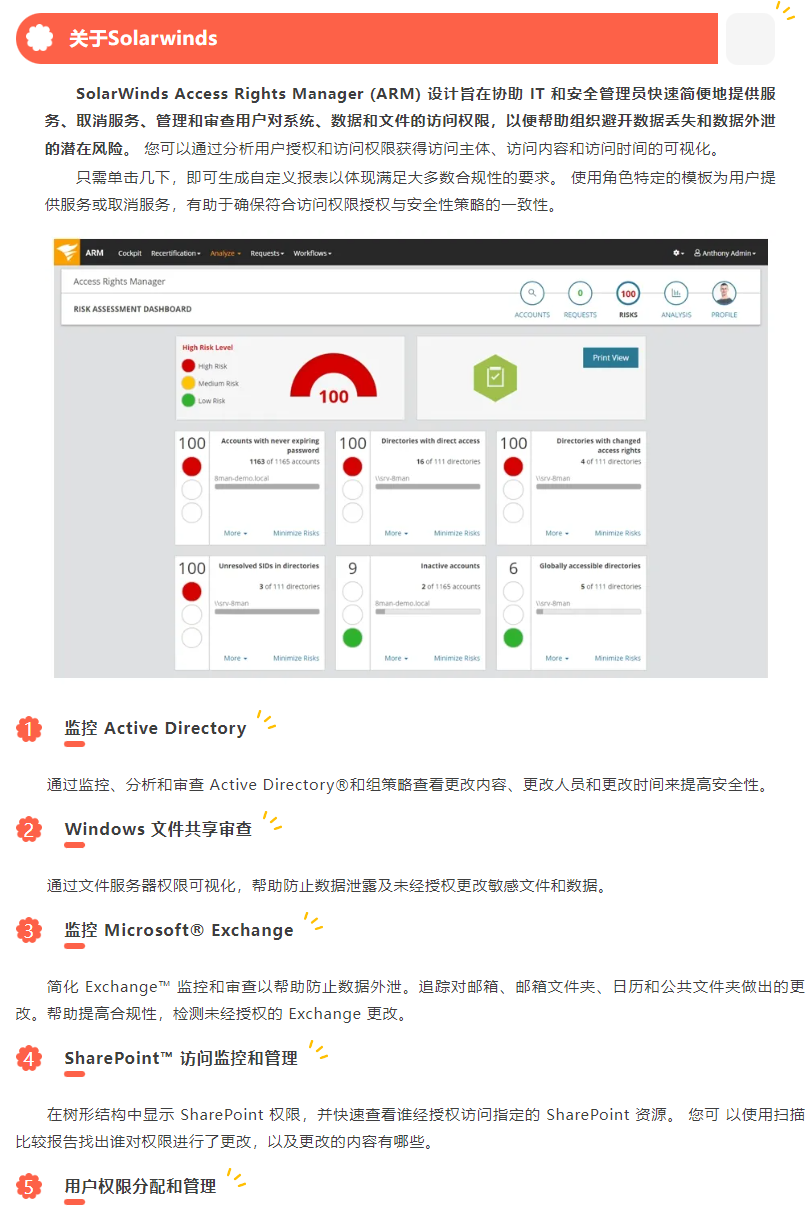Open the Workflows menu
812x1209 pixels.
tap(312, 254)
